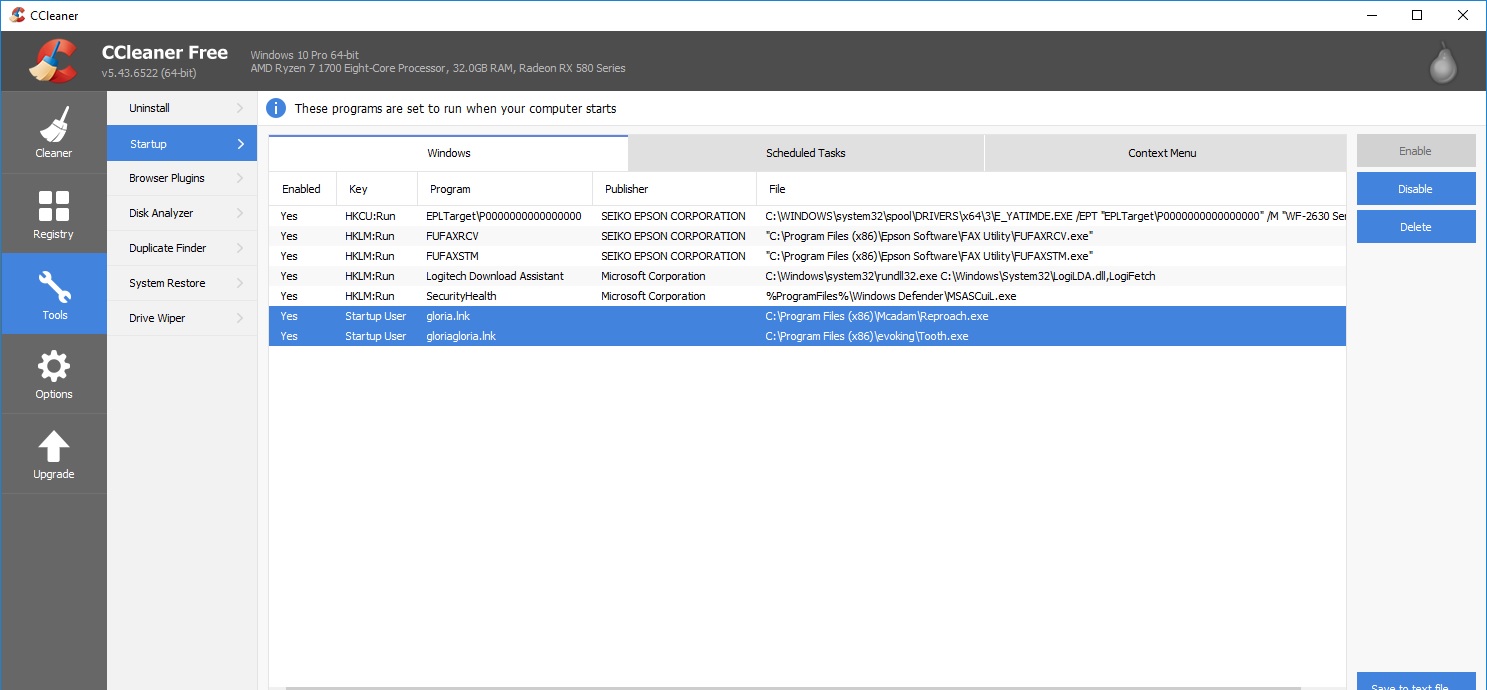
Task: Open Duplicate Finder tool
Action: click(x=182, y=248)
